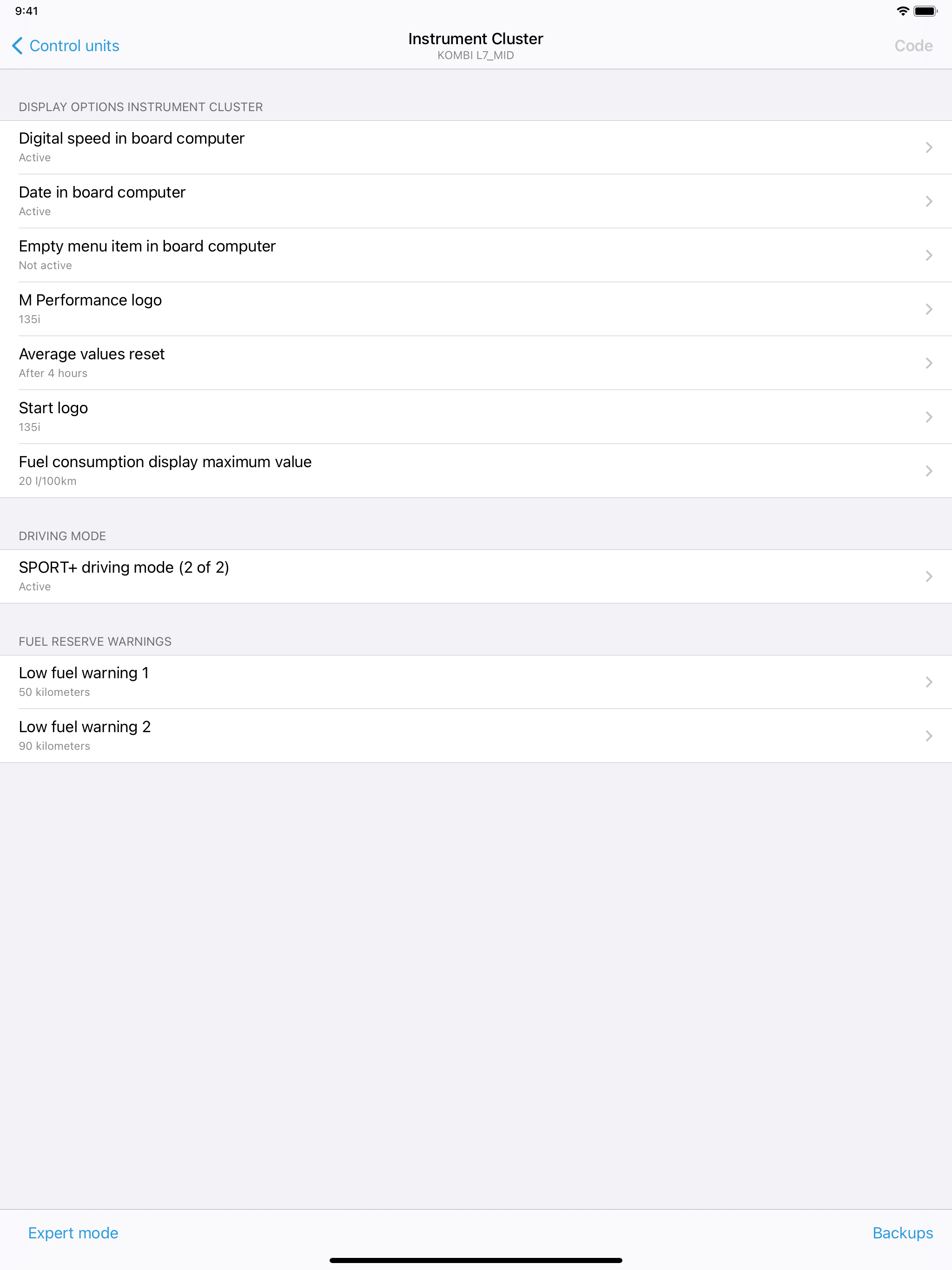Tap chevron next to Start logo
Screen dimensions: 952x1270
click(928, 417)
